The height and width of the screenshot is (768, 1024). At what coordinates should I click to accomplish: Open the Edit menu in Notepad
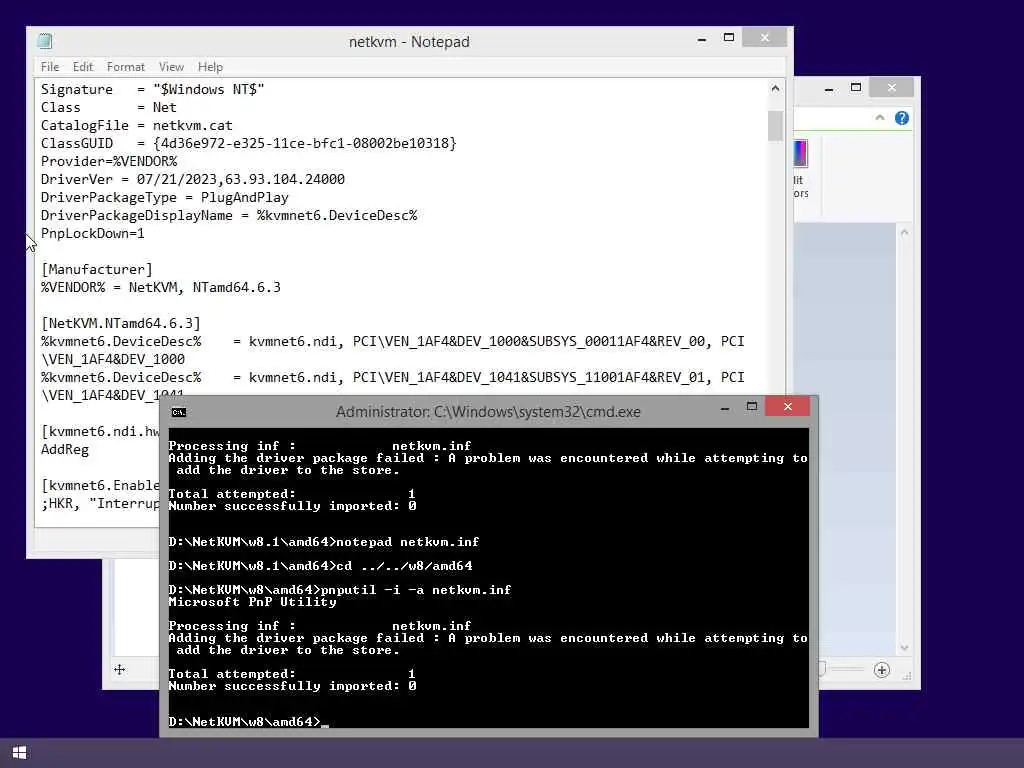(x=83, y=67)
